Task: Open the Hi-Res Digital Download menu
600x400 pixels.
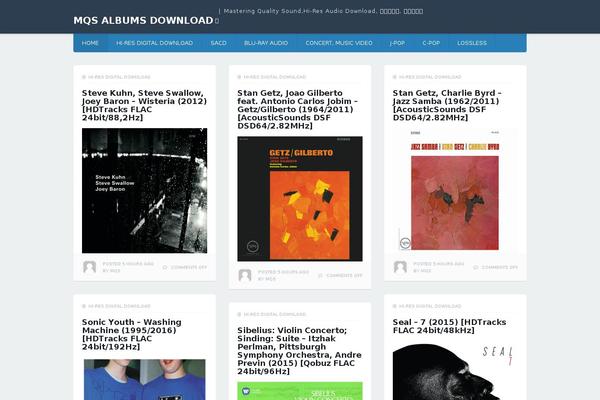Action: point(155,43)
